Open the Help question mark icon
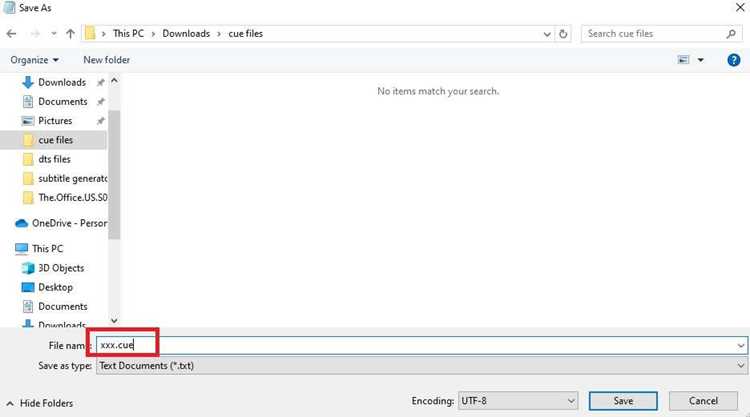 tap(733, 60)
